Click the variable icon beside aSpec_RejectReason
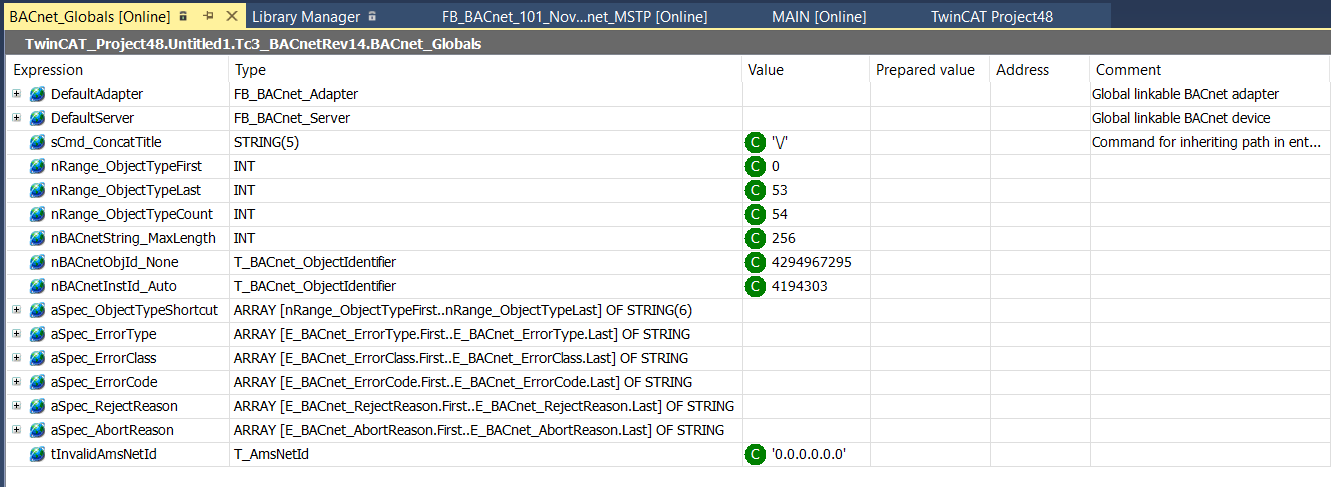The height and width of the screenshot is (487, 1331). [x=38, y=406]
